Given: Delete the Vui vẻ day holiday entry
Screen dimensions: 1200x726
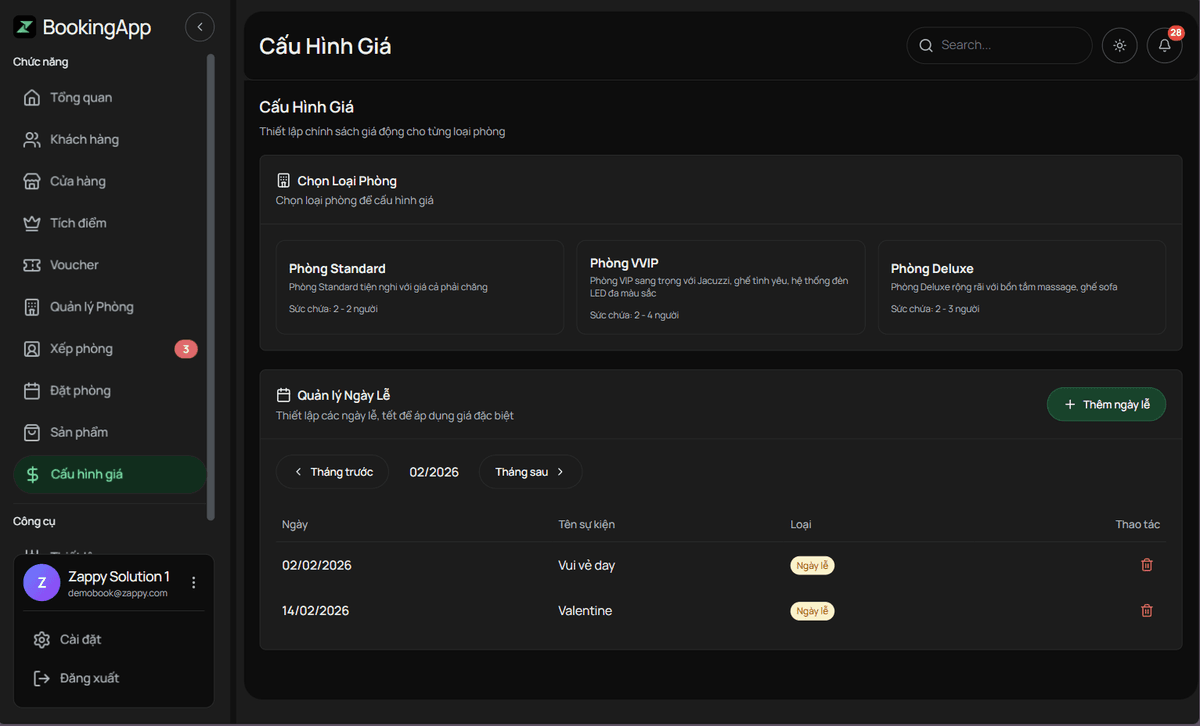Looking at the screenshot, I should (1146, 565).
